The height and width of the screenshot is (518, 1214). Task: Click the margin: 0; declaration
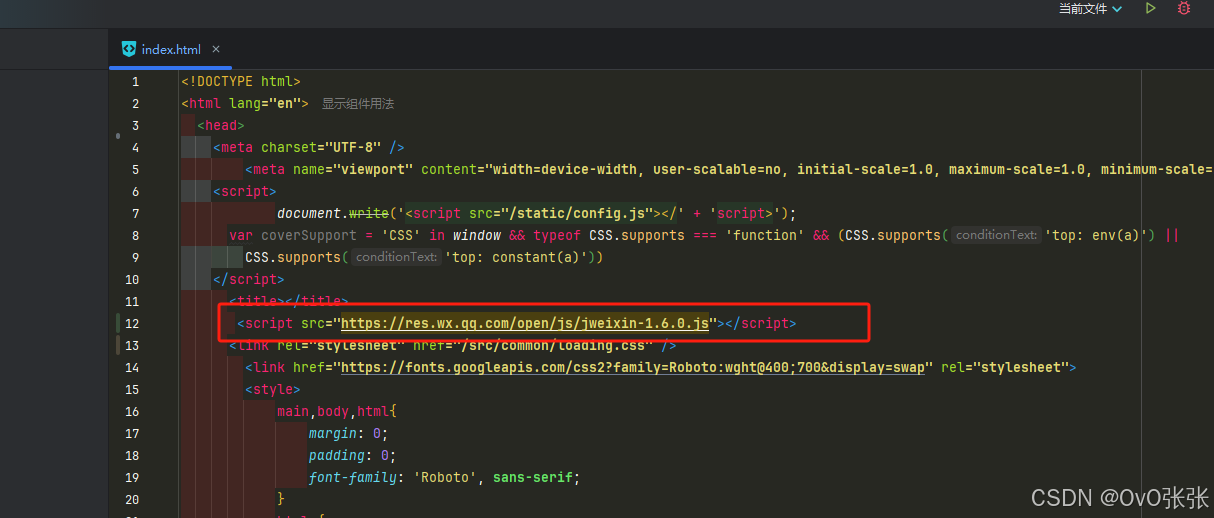click(x=348, y=433)
